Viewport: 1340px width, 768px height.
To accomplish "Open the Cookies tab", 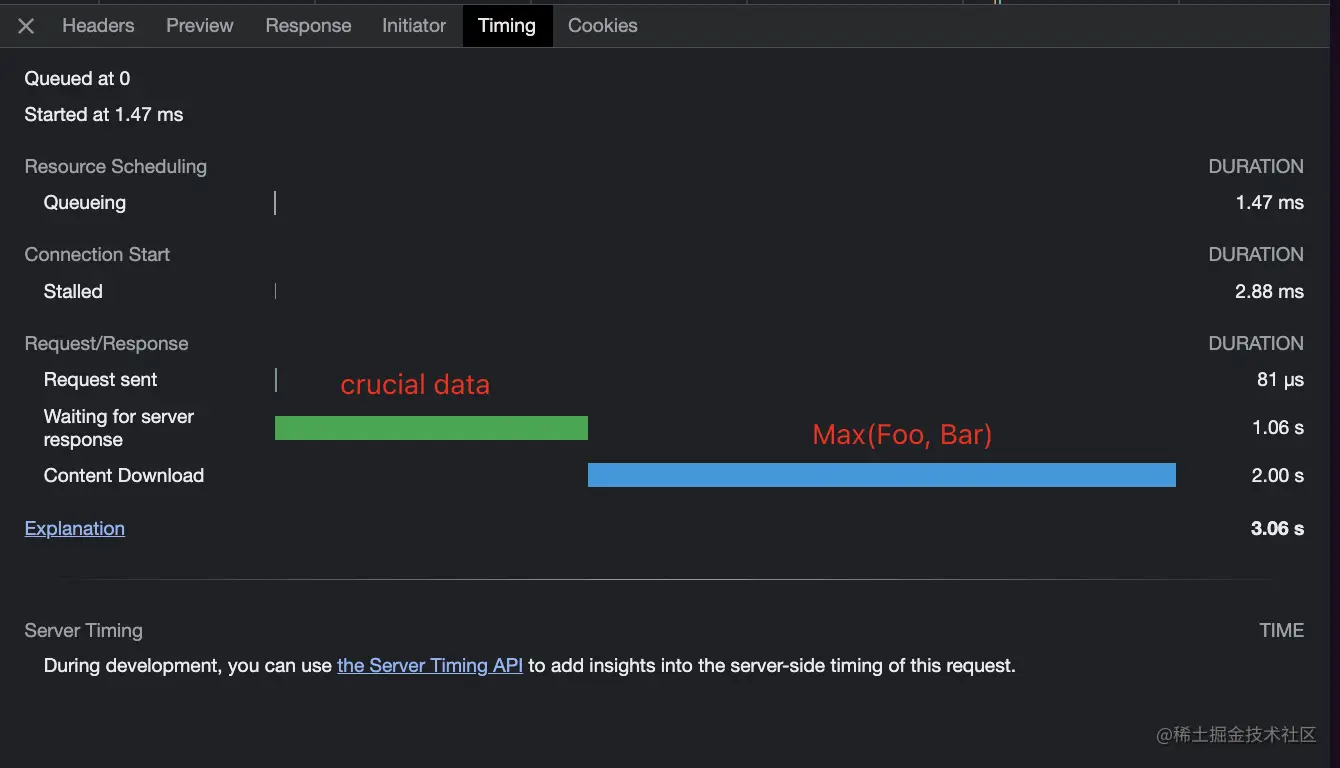I will pyautogui.click(x=603, y=26).
